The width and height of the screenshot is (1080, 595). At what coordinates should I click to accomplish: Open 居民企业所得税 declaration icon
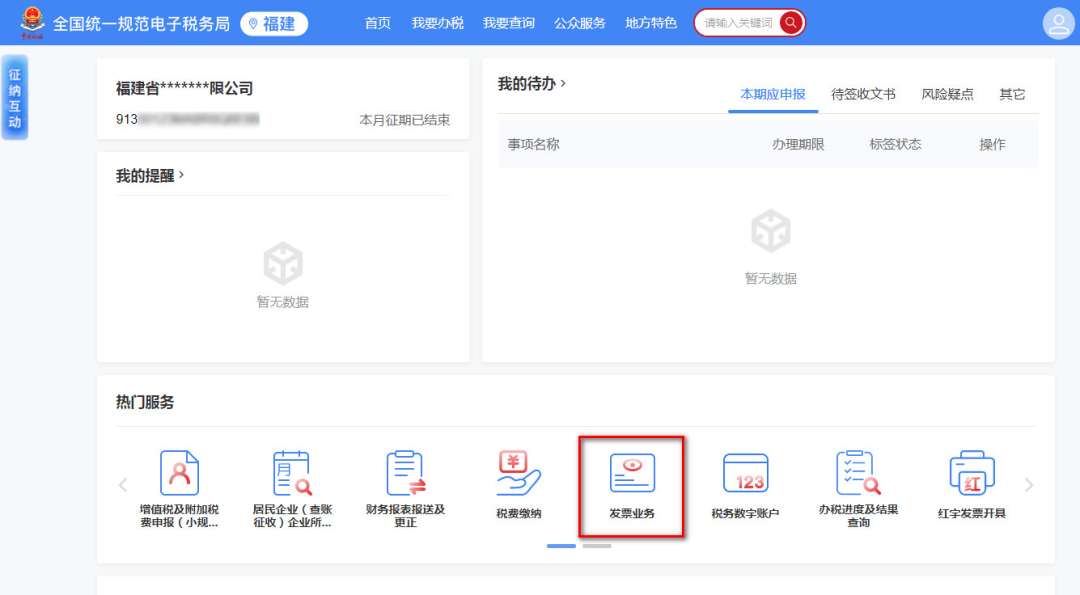tap(292, 474)
